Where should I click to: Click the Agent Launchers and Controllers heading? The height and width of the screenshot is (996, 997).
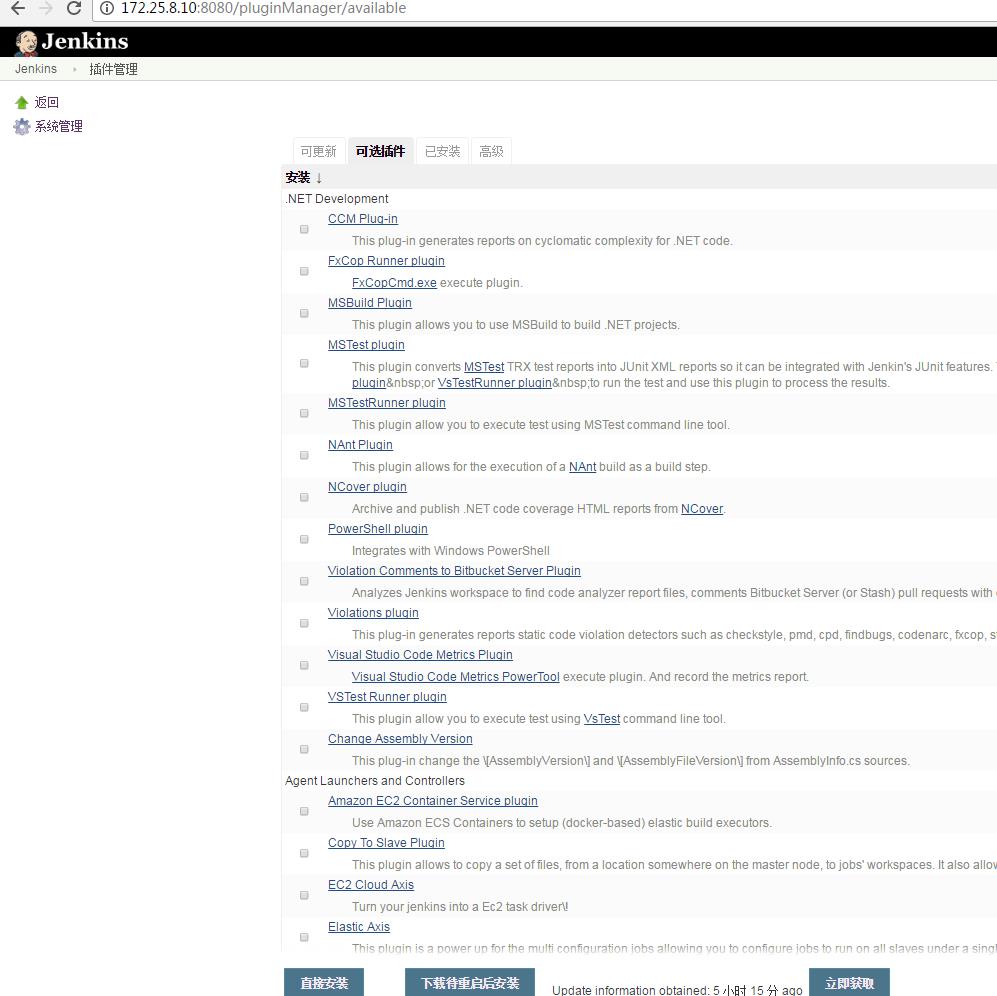pyautogui.click(x=375, y=781)
